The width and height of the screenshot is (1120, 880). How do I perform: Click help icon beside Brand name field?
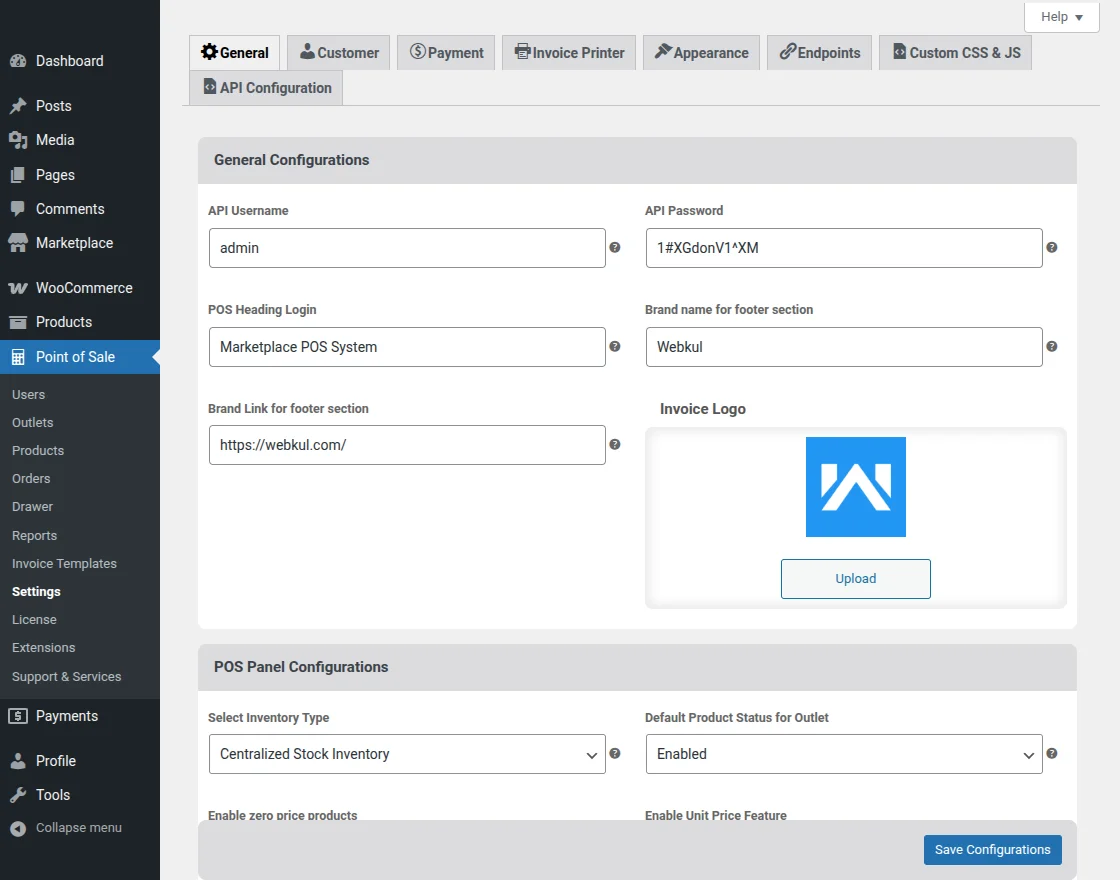[1051, 346]
